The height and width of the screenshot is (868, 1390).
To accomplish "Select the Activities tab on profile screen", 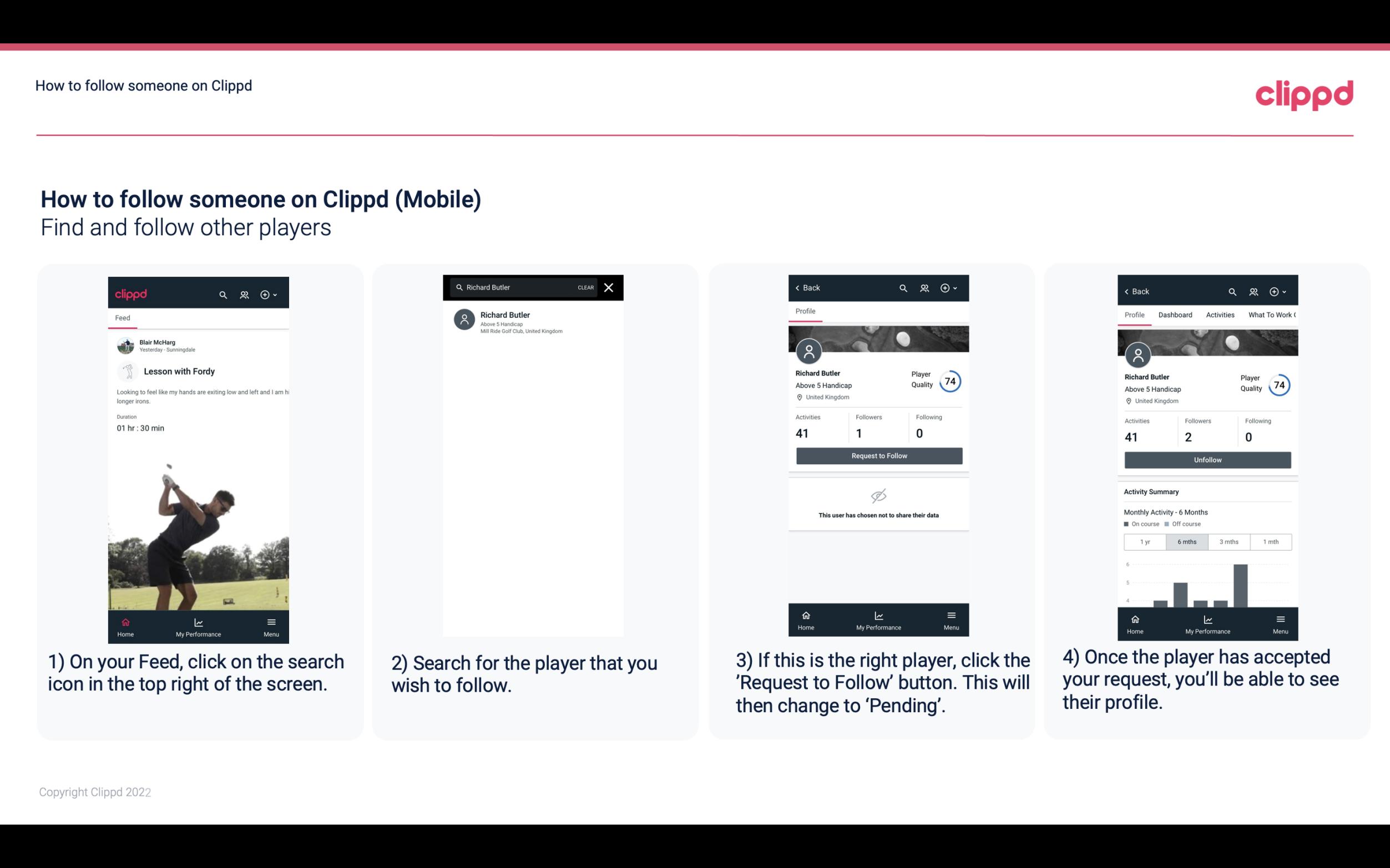I will (x=1220, y=315).
